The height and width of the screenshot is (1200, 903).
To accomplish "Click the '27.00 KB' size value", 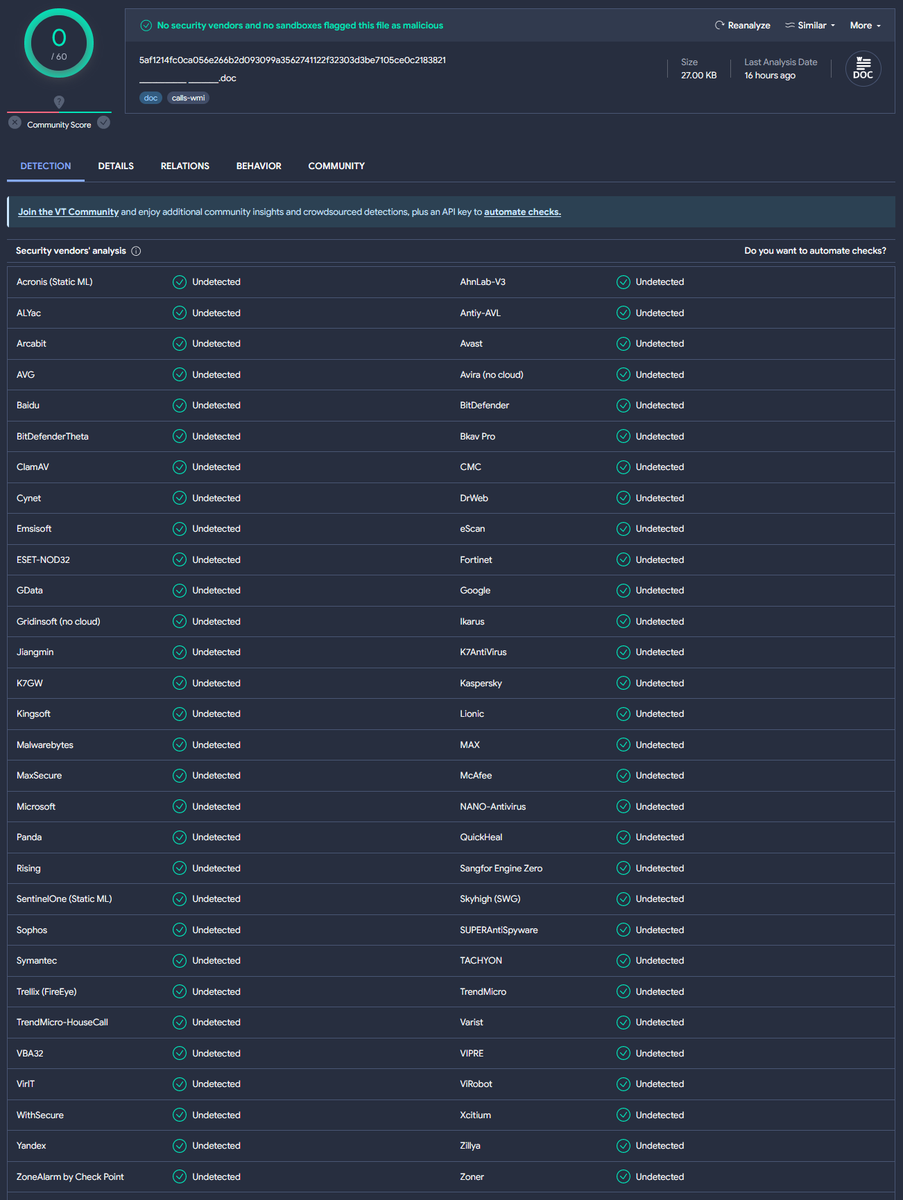I will [698, 76].
